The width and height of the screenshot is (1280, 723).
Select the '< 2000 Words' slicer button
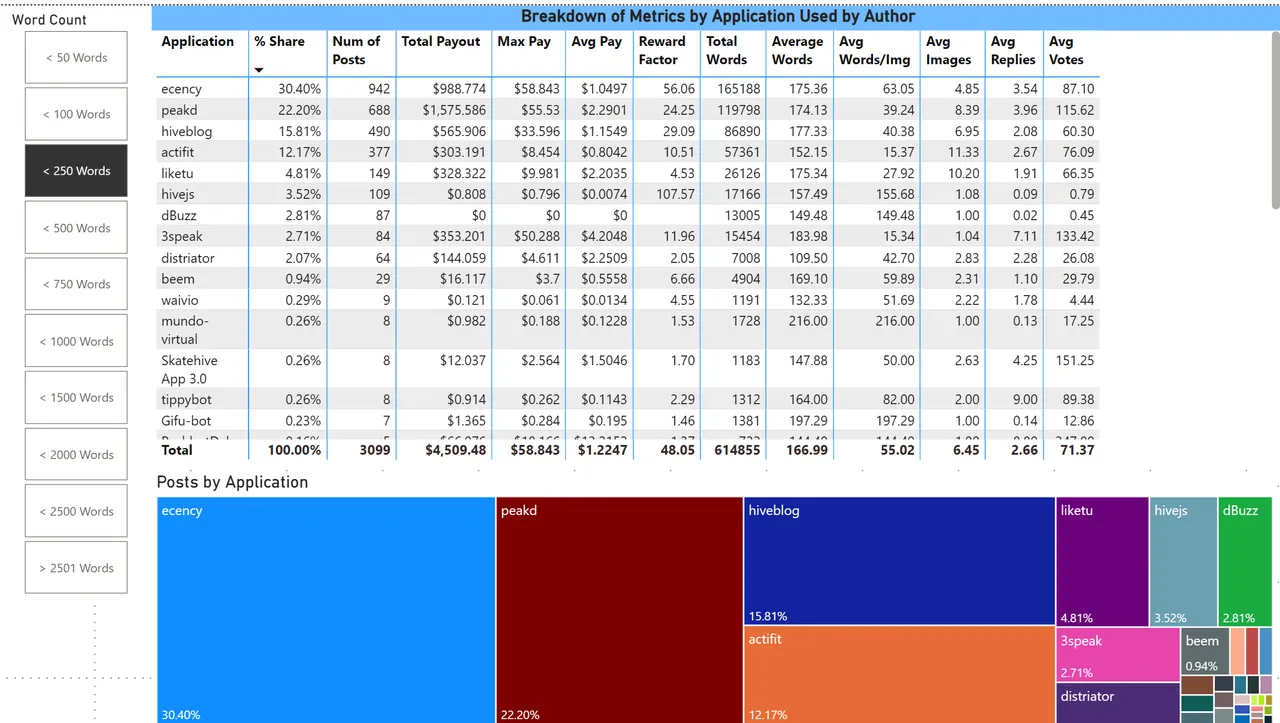coord(76,454)
